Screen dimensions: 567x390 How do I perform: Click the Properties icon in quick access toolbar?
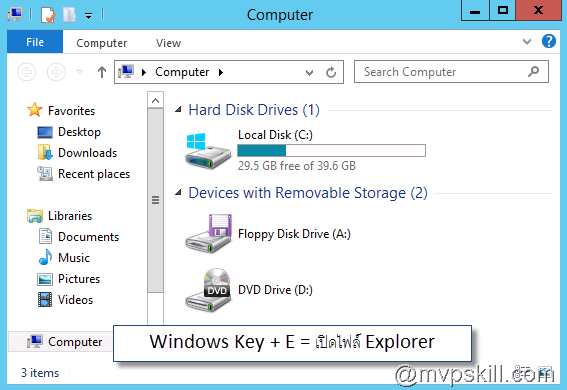click(48, 15)
